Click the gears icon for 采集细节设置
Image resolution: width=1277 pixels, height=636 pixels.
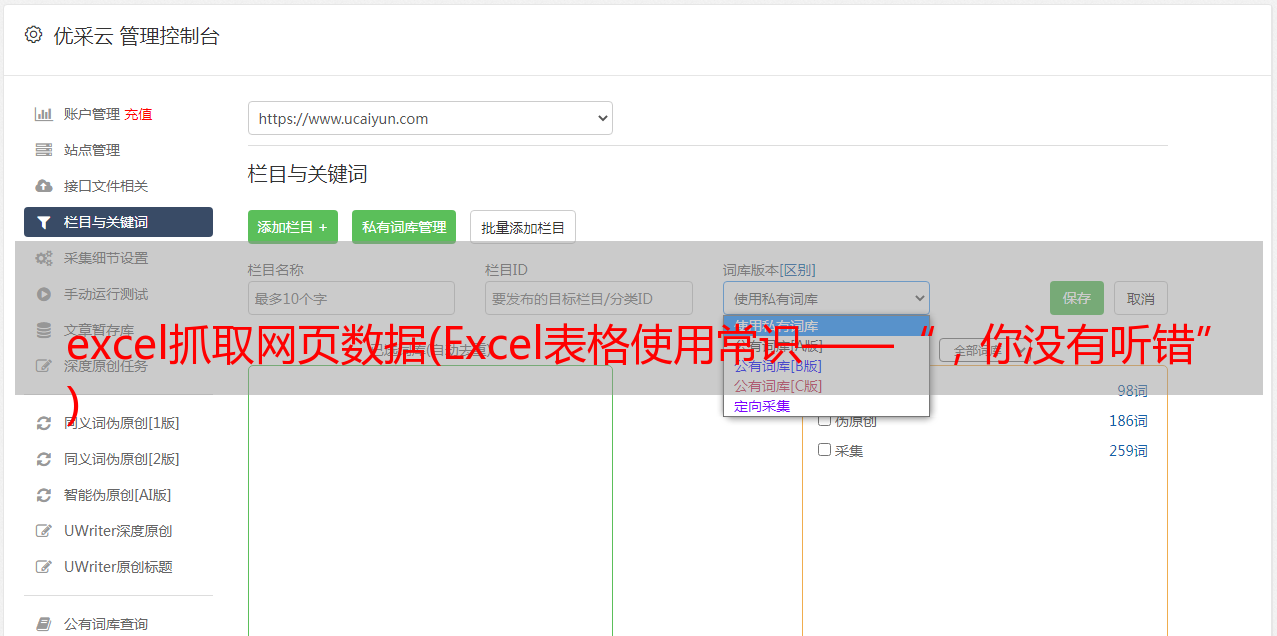click(43, 258)
